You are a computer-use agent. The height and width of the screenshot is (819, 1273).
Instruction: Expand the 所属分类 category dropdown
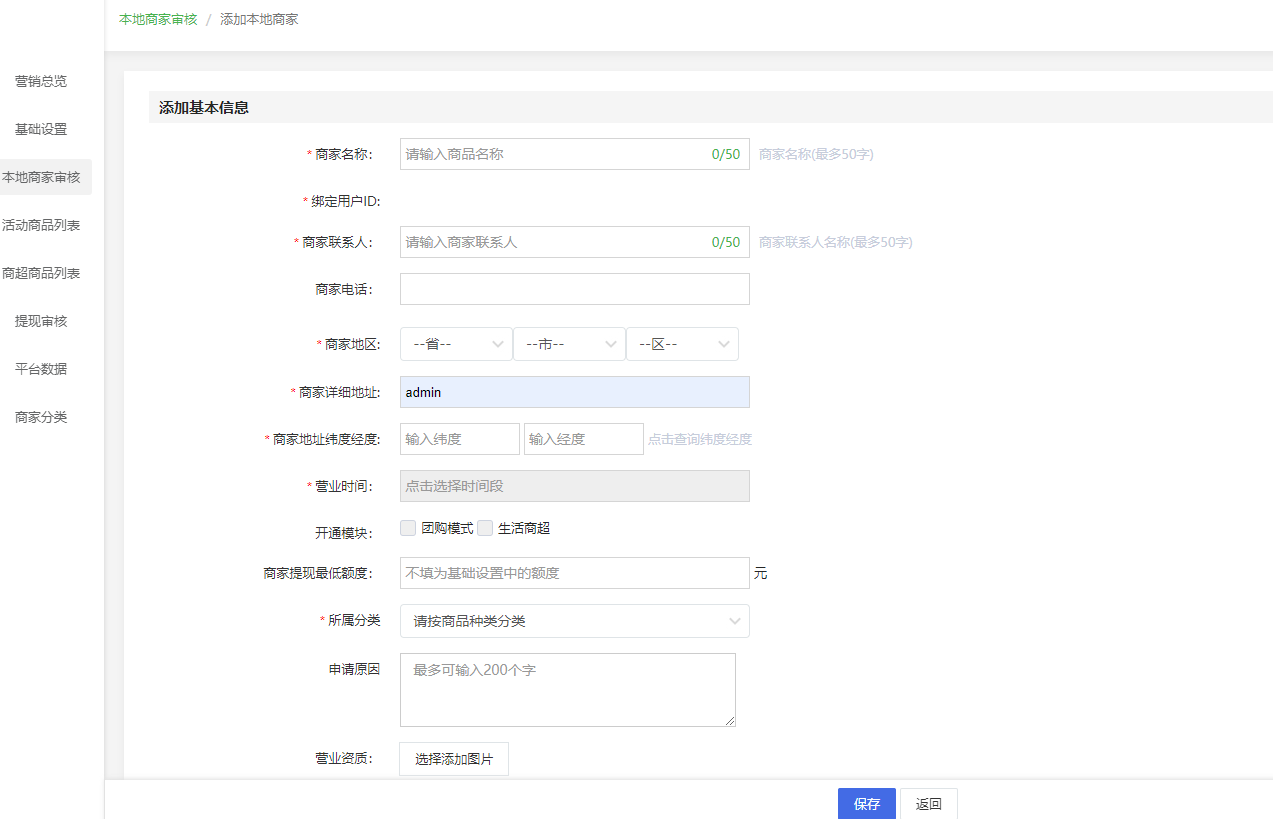574,621
